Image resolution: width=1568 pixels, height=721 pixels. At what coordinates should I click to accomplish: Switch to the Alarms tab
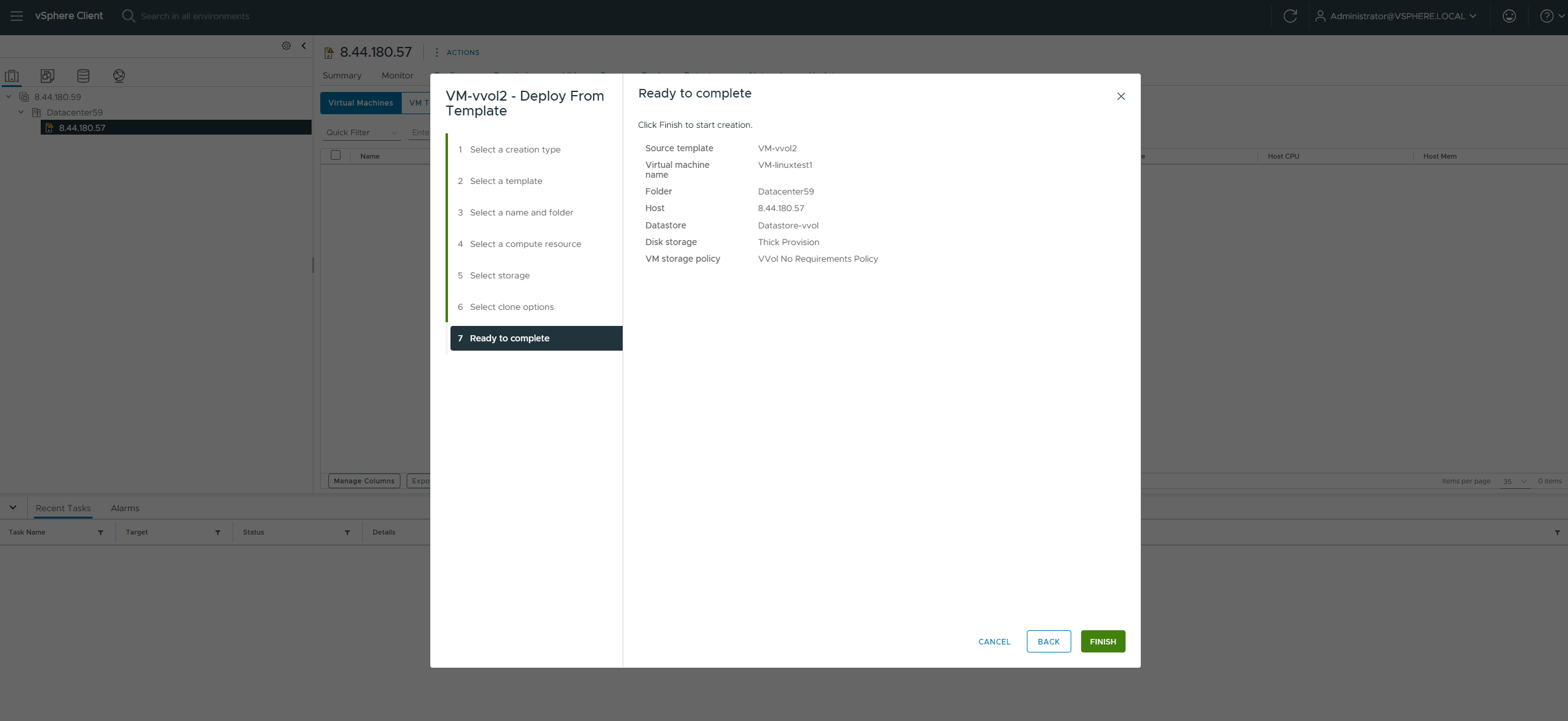[x=125, y=508]
